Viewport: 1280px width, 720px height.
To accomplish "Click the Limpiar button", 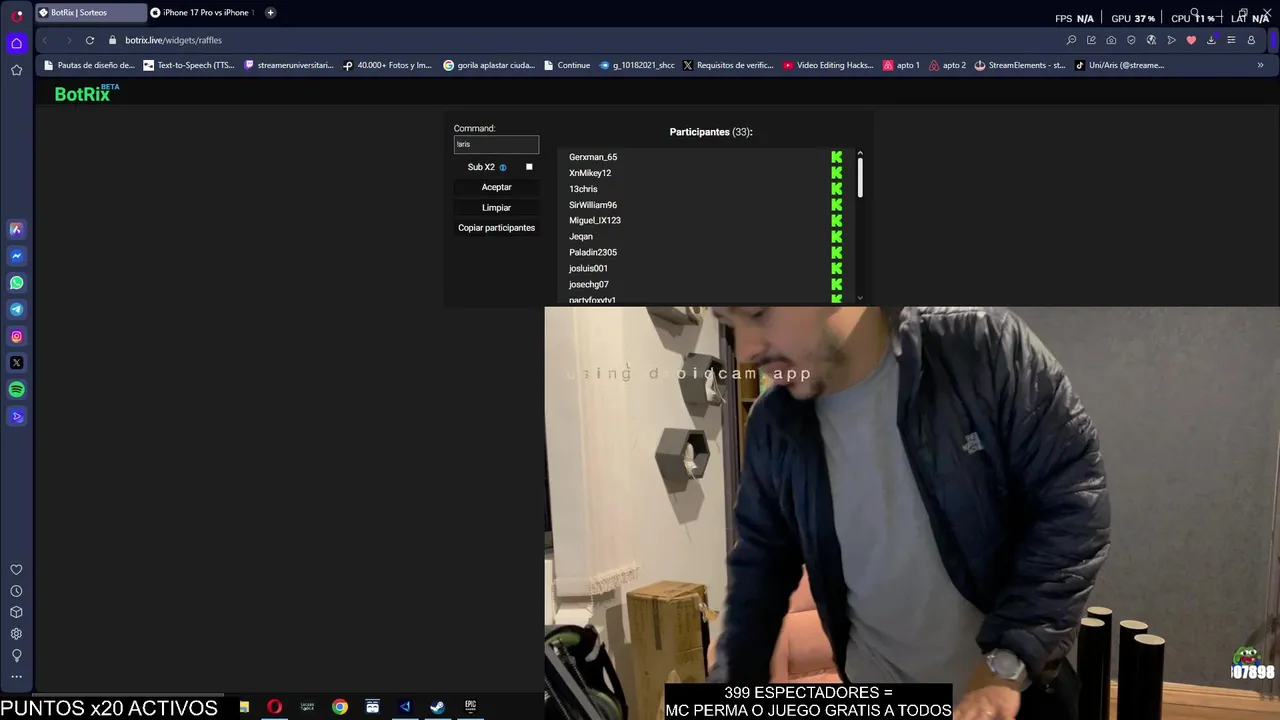I will (496, 208).
